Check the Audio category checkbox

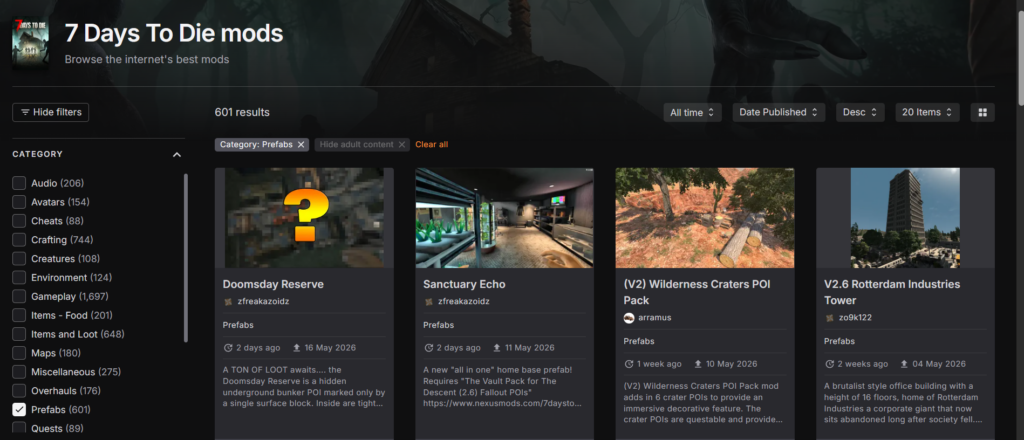pos(19,183)
